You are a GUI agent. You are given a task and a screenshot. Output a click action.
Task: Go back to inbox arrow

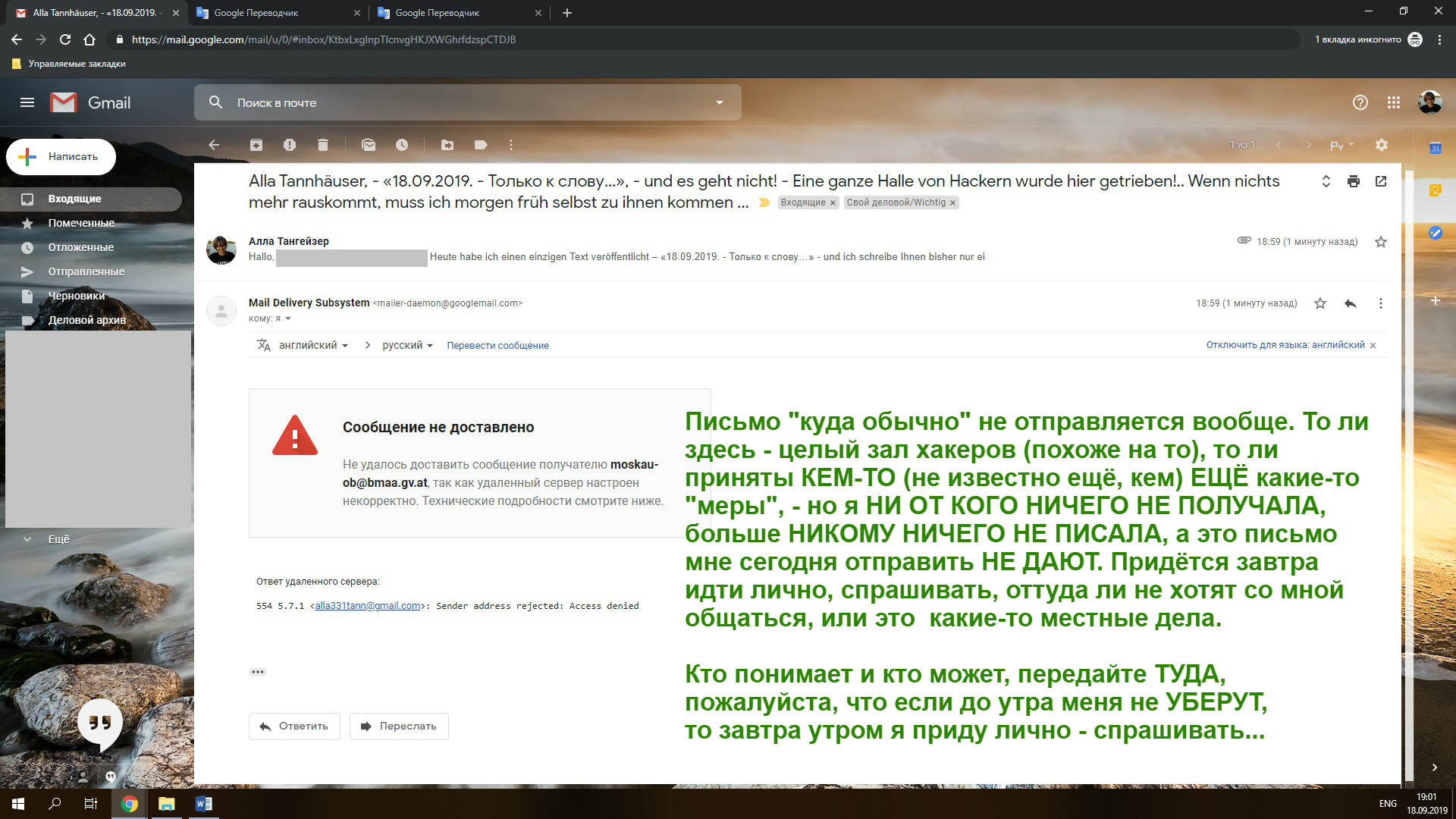[x=214, y=145]
